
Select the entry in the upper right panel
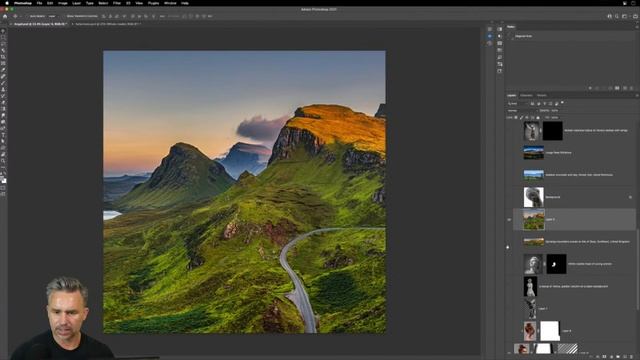tap(571, 36)
